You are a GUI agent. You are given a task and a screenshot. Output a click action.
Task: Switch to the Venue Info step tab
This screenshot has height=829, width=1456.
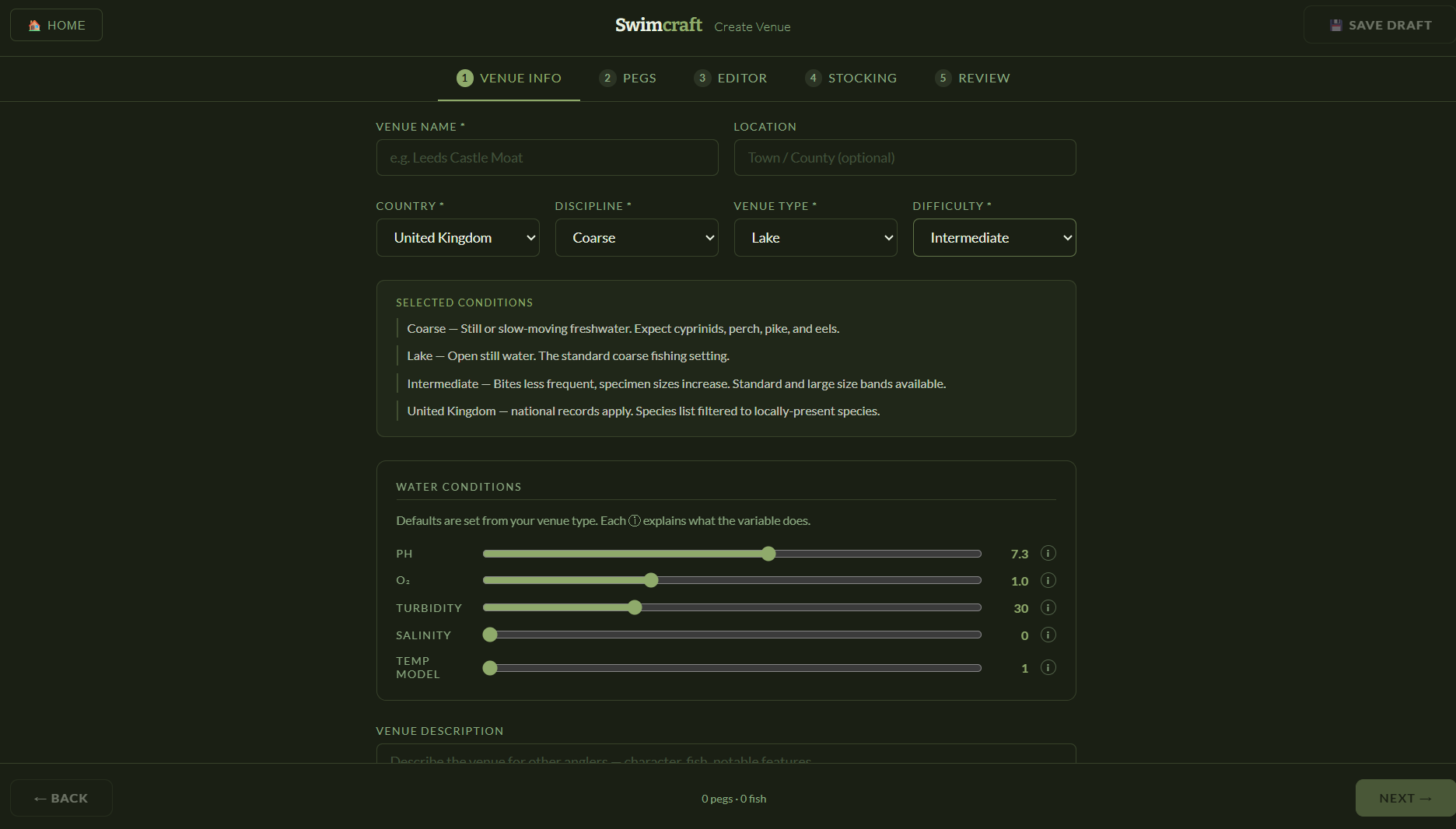tap(509, 79)
